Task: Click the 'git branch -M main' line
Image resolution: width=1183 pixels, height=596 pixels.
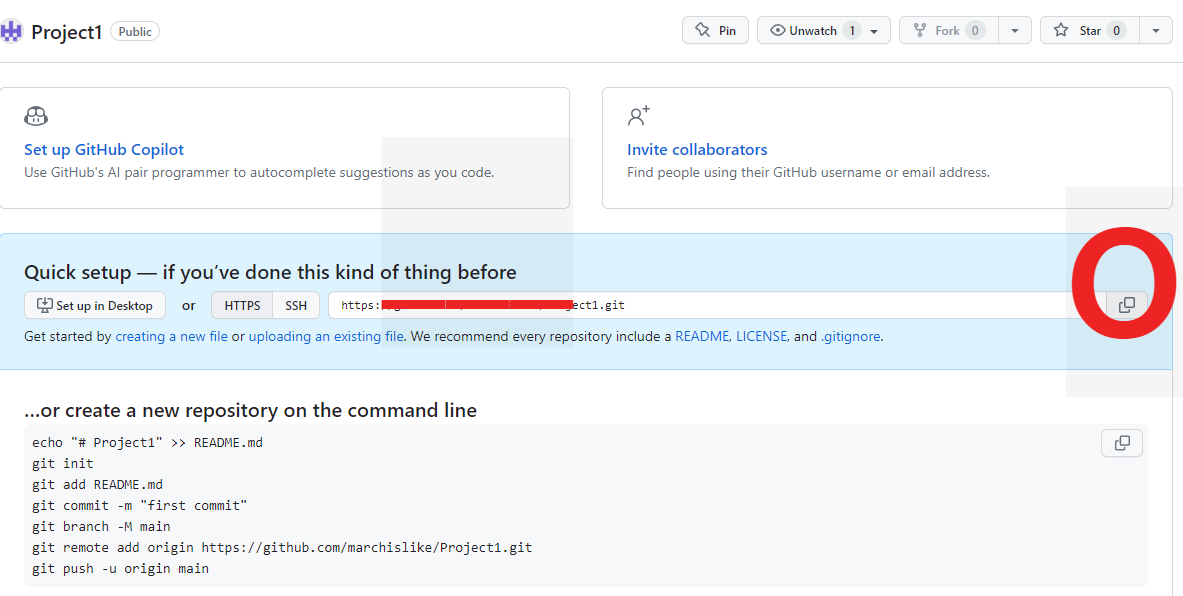Action: (x=102, y=526)
